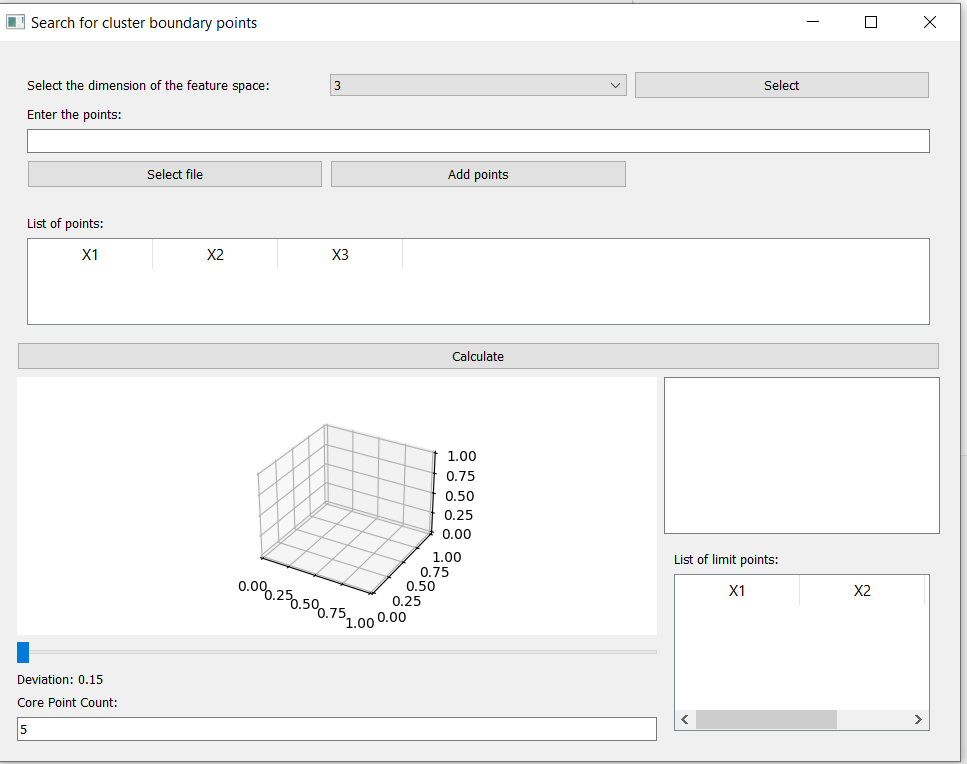This screenshot has height=764, width=967.
Task: Click the X2 column header in List of points
Action: [x=215, y=254]
